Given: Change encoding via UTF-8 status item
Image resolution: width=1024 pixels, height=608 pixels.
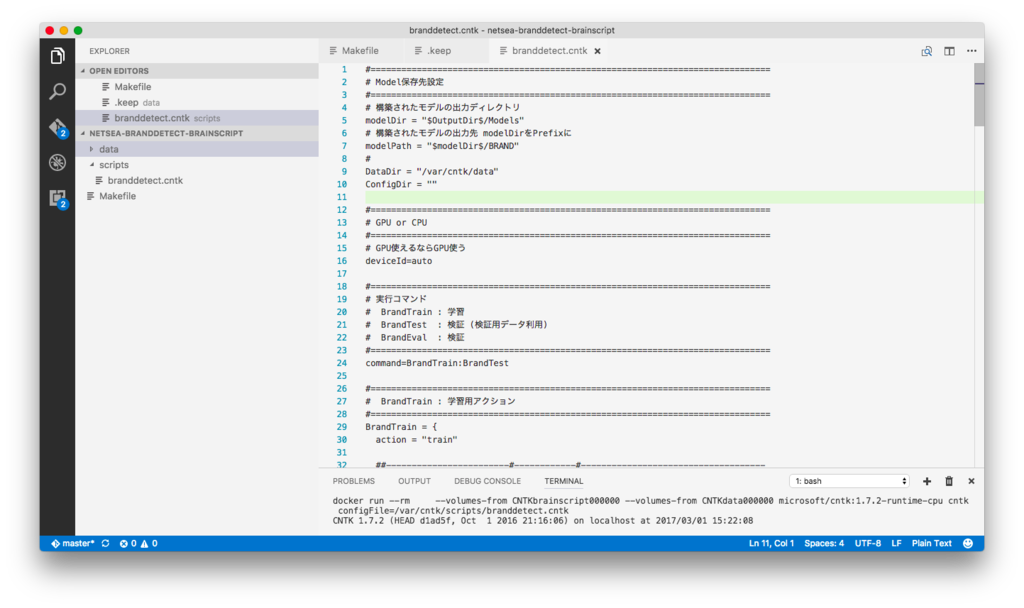Looking at the screenshot, I should [x=868, y=543].
